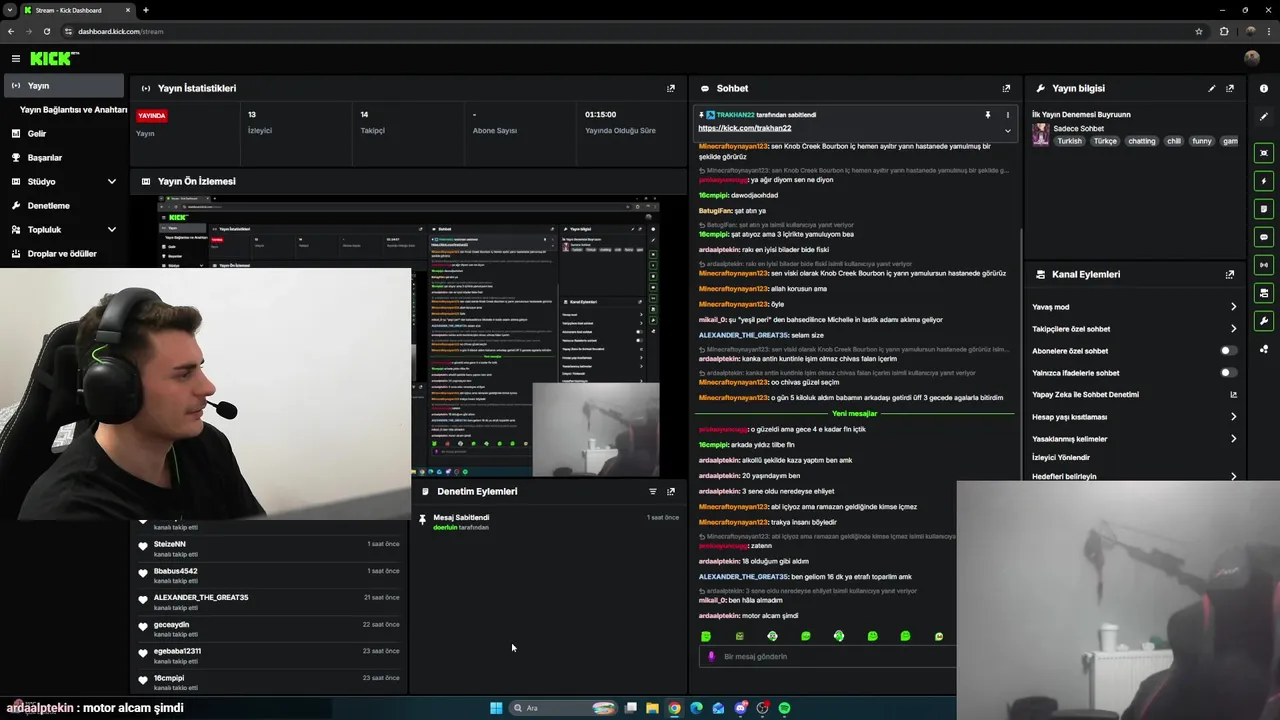Viewport: 1280px width, 720px height.
Task: Expand the Stüdyo sidebar section
Action: 111,182
